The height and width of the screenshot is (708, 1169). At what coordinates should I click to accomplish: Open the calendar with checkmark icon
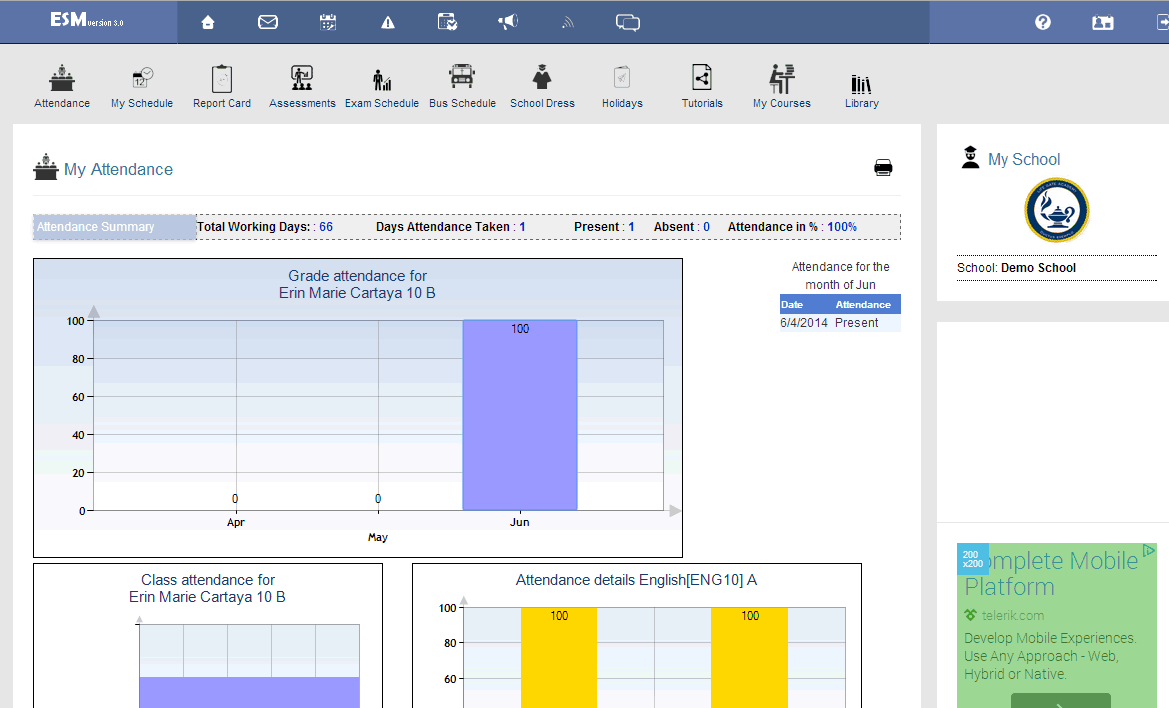(x=447, y=22)
